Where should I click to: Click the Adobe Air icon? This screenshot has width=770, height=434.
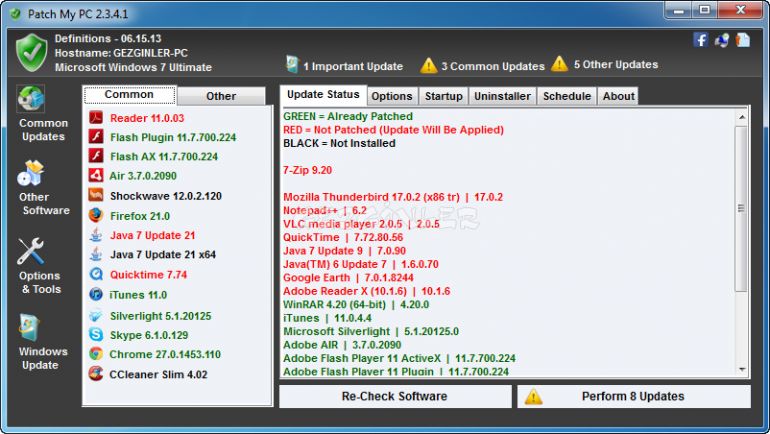click(x=96, y=175)
